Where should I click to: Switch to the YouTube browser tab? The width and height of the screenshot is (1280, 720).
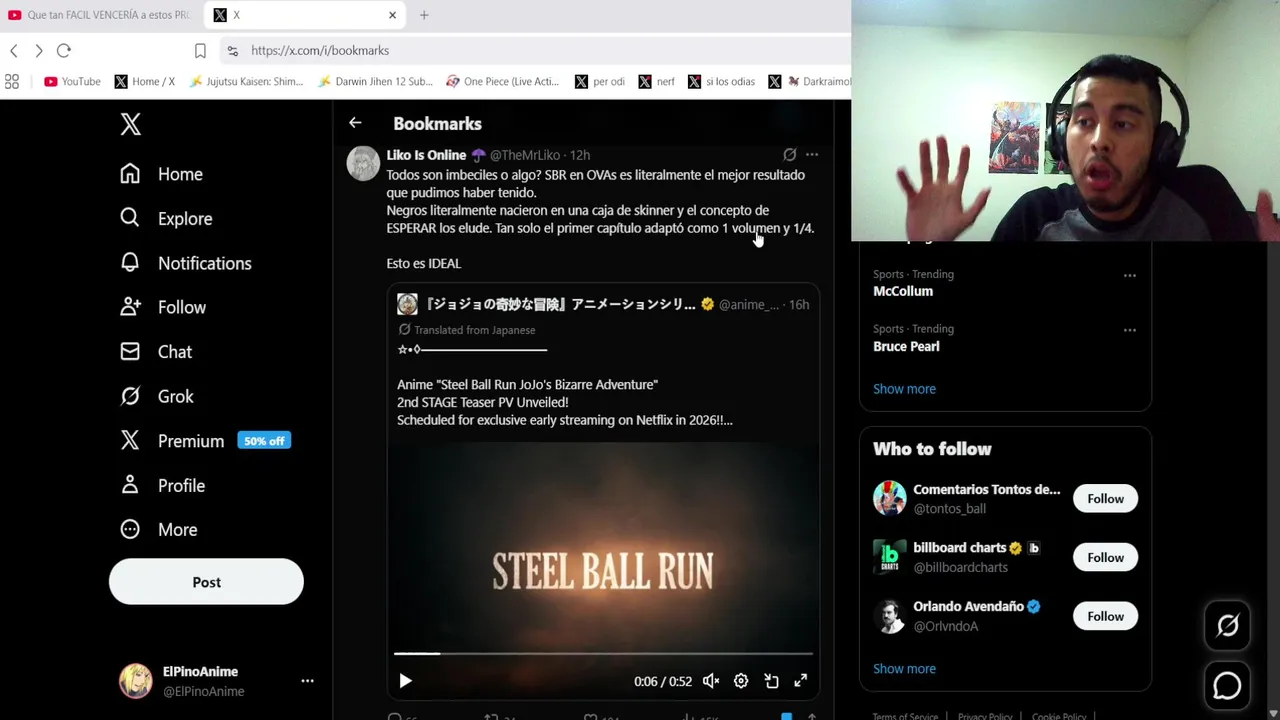point(100,15)
